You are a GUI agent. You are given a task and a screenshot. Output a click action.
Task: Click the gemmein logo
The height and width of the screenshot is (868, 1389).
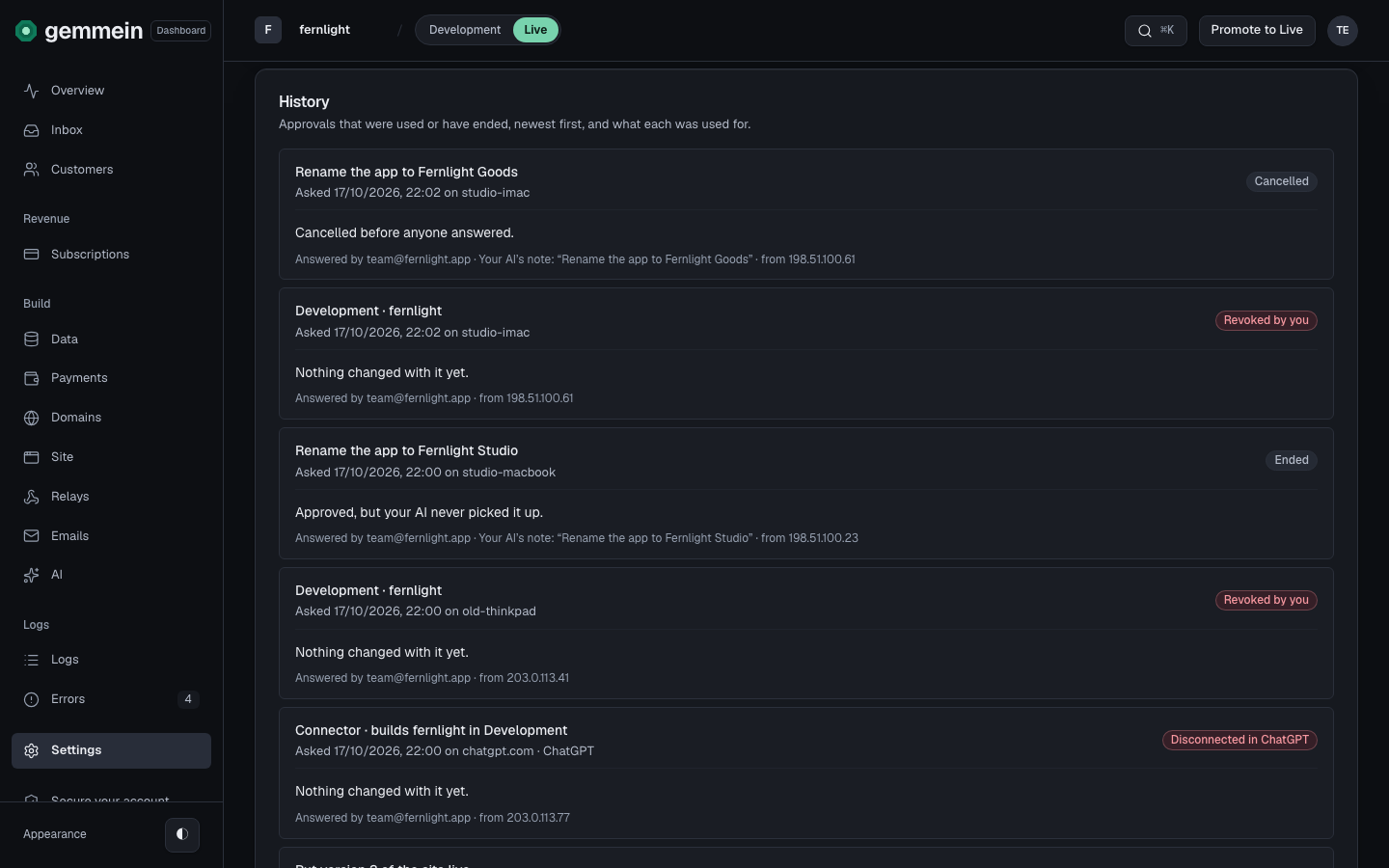pyautogui.click(x=79, y=31)
